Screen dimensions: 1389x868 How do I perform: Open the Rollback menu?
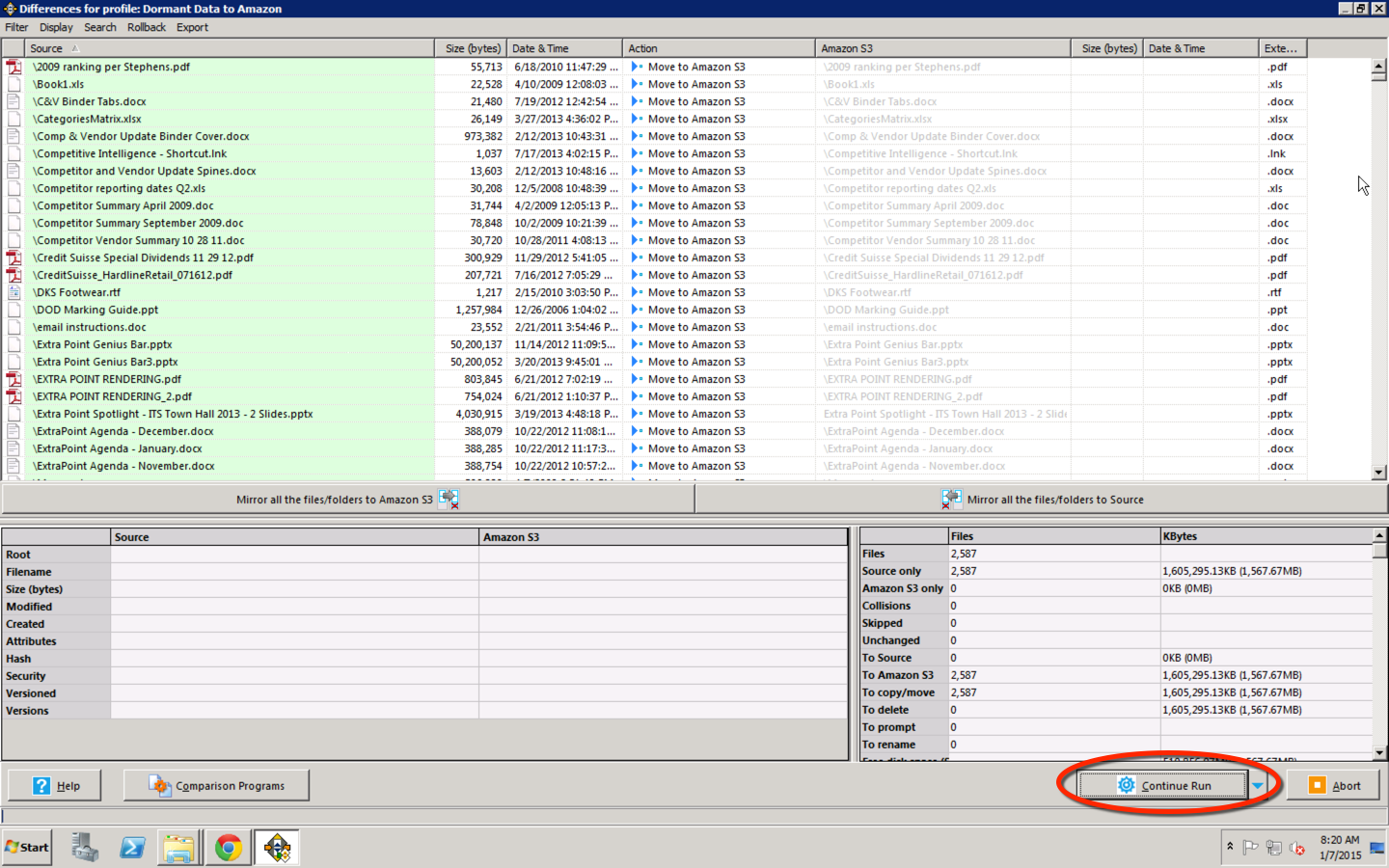pyautogui.click(x=147, y=27)
